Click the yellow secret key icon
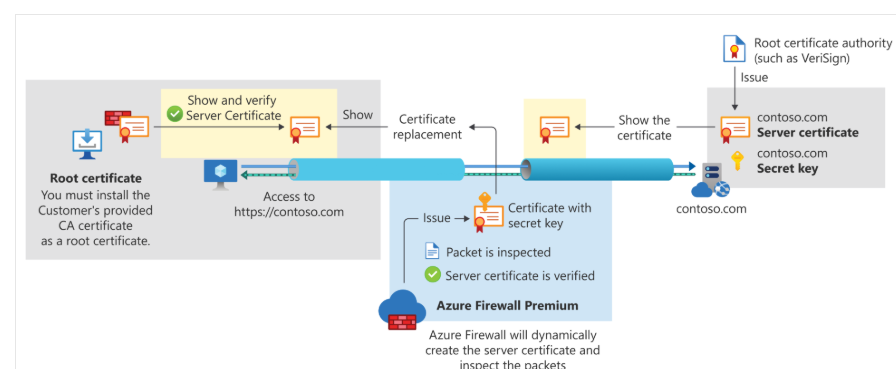Screen dimensions: 896x369 click(738, 161)
